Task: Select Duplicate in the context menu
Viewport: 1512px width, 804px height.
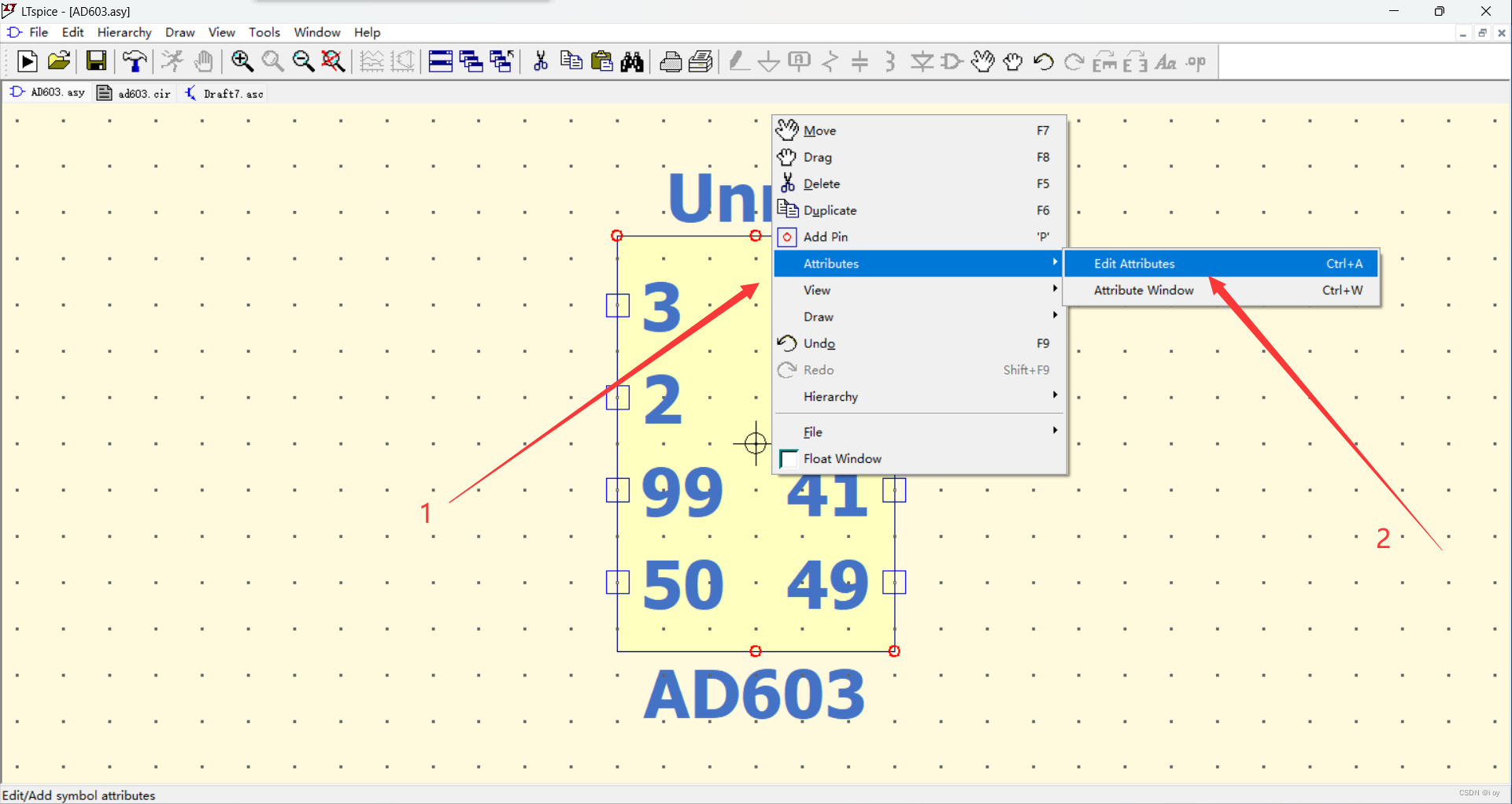Action: coord(919,210)
